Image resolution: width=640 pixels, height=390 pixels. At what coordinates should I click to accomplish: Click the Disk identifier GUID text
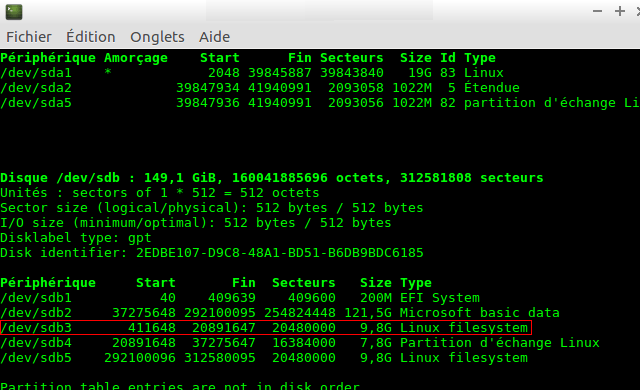point(280,253)
